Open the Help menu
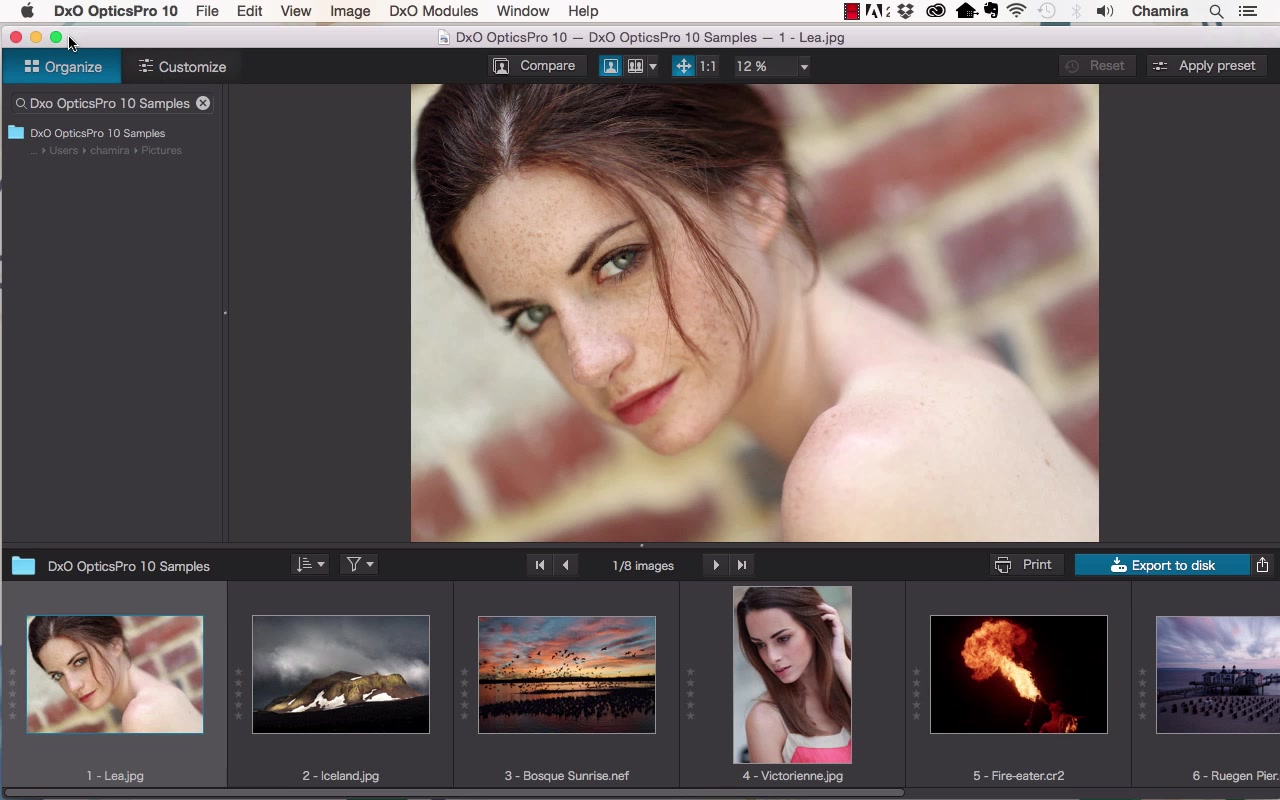1280x800 pixels. 583,11
